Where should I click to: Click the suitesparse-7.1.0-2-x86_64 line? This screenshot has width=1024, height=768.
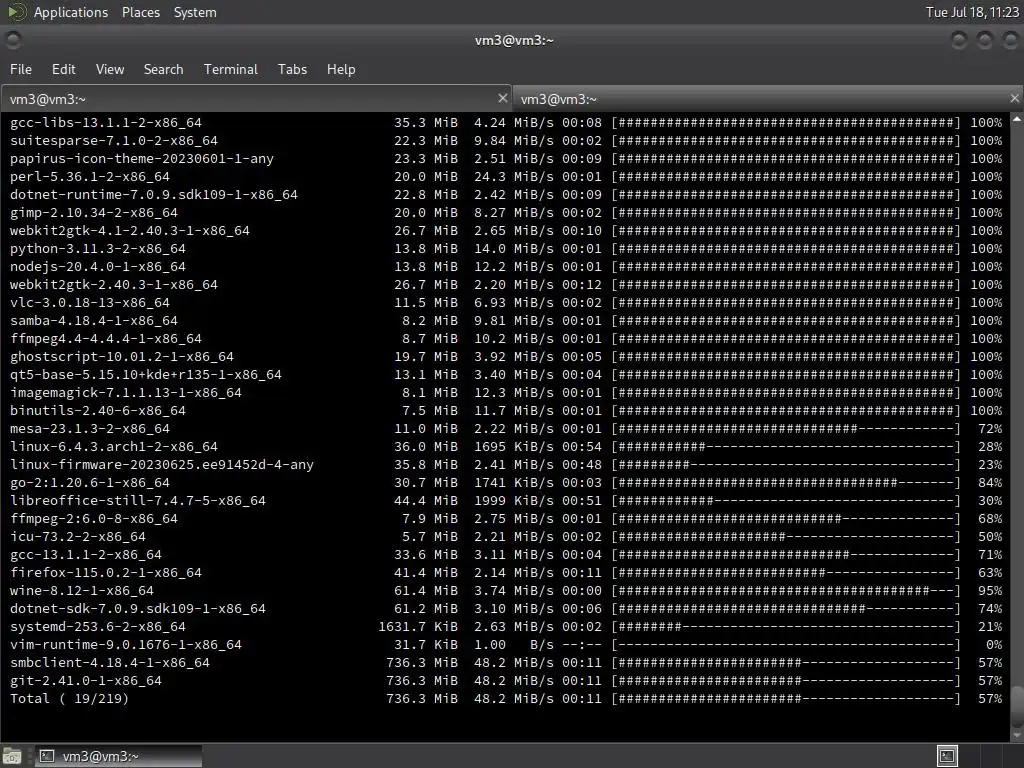click(505, 140)
